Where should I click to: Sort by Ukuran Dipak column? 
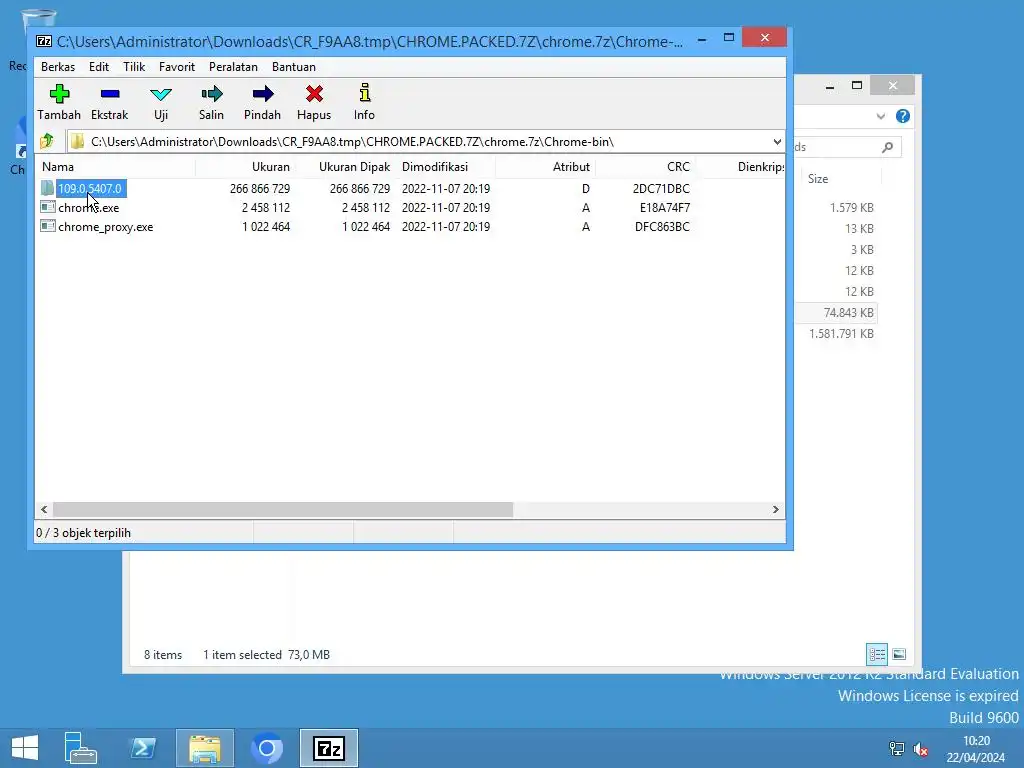[345, 167]
